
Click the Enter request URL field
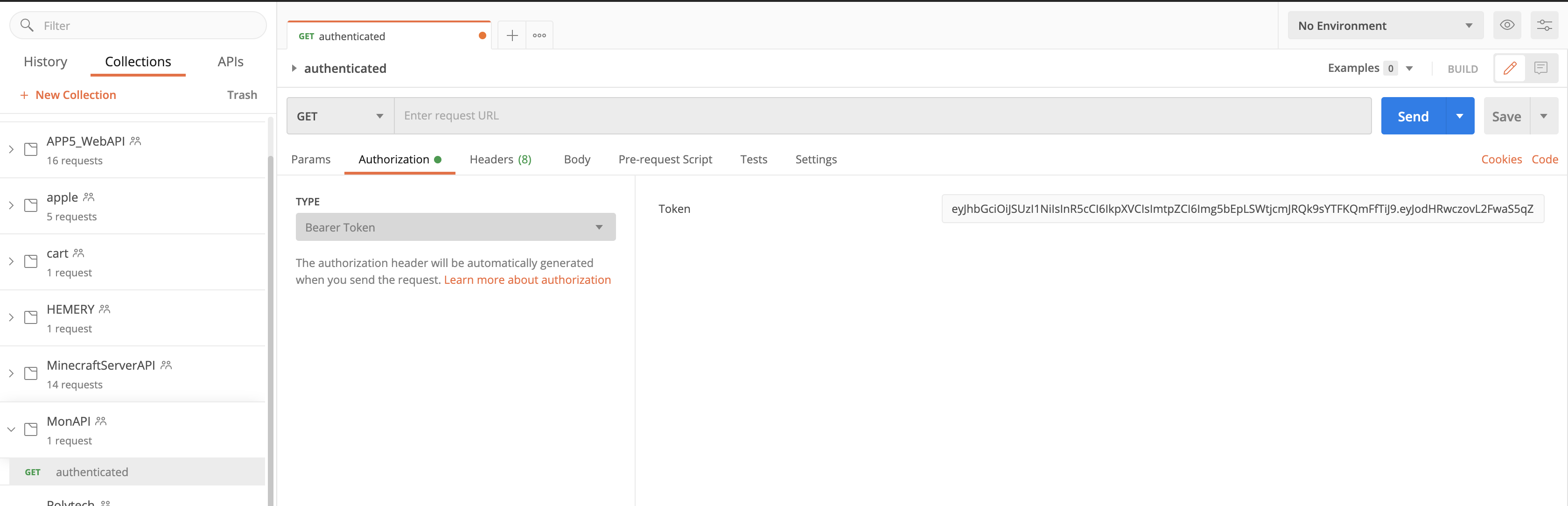coord(882,116)
